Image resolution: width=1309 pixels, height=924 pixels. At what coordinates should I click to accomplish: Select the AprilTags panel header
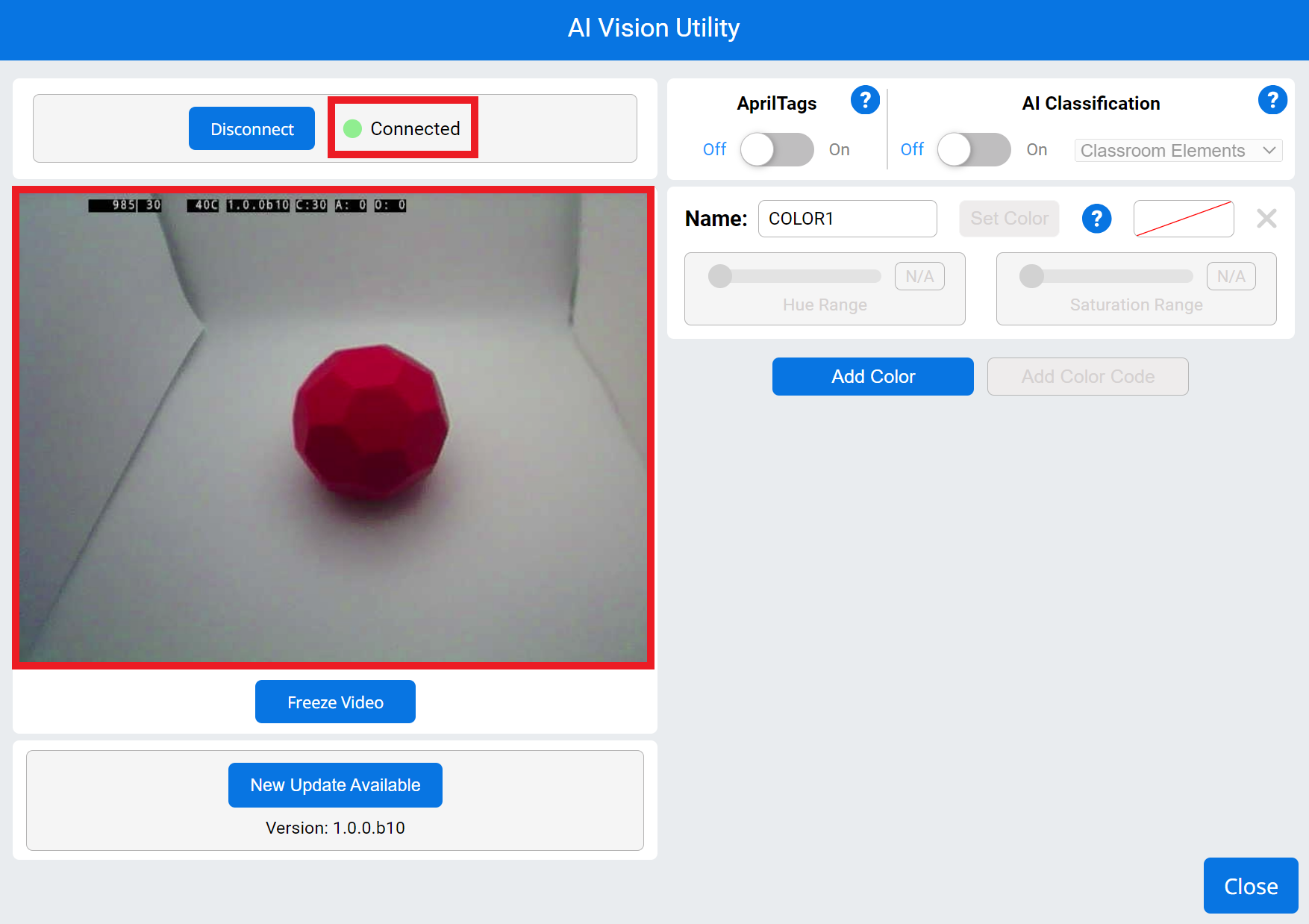776,103
